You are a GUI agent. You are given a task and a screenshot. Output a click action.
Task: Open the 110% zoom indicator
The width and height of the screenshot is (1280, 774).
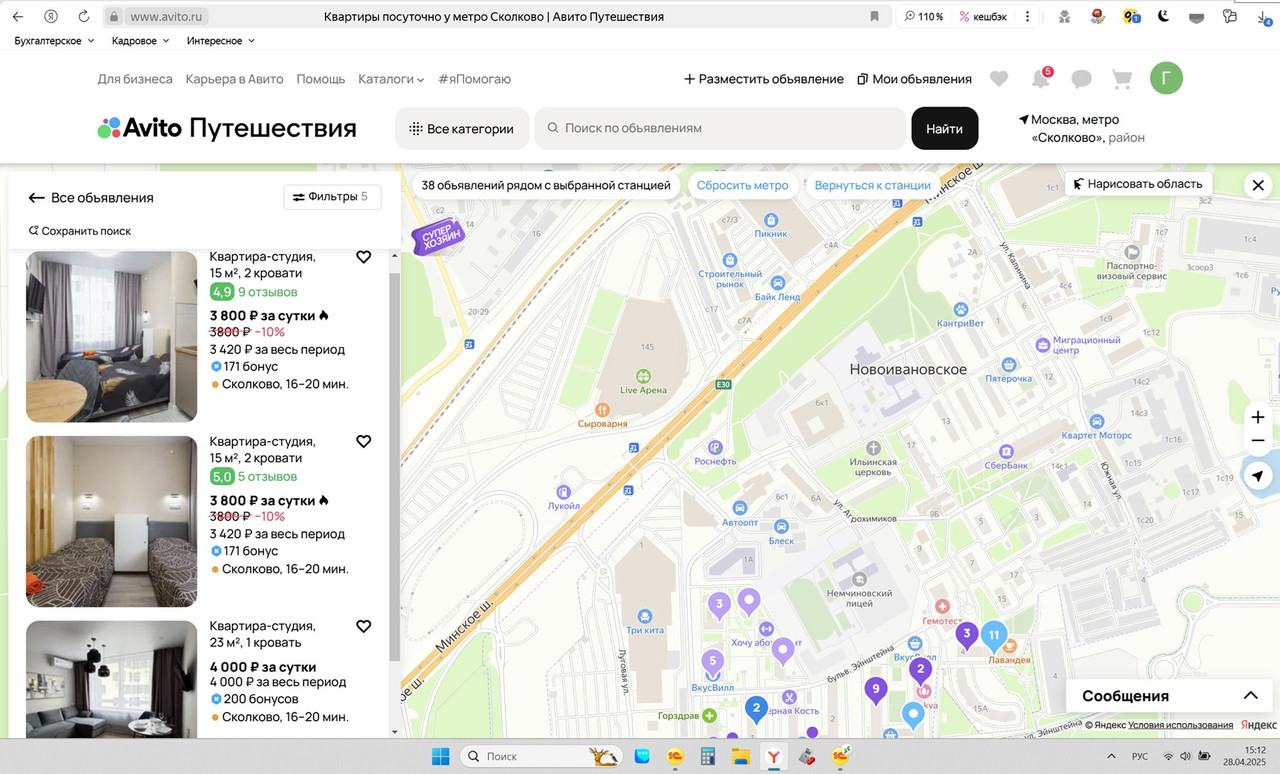point(923,17)
